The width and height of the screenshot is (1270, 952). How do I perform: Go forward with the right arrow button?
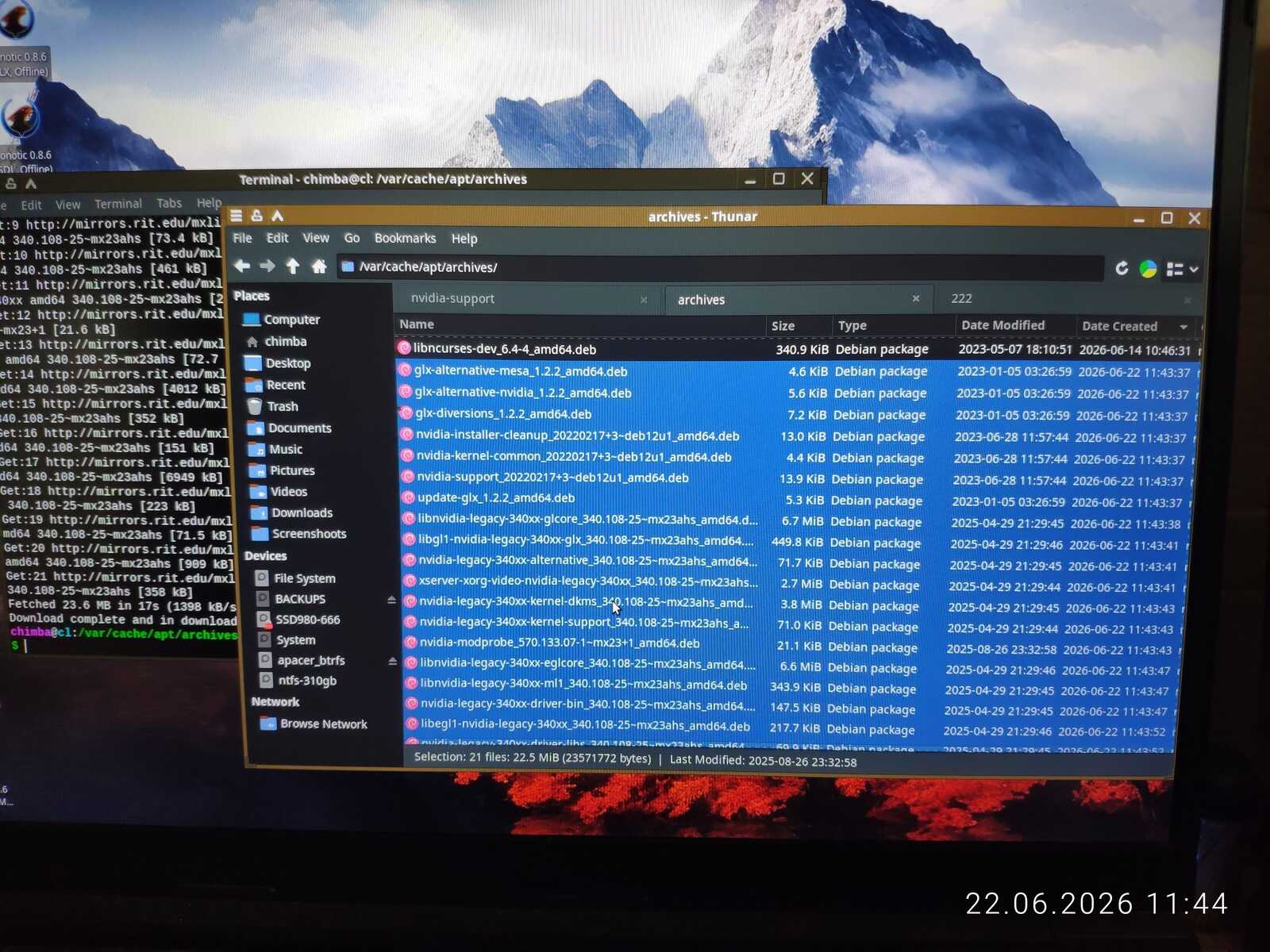(267, 266)
